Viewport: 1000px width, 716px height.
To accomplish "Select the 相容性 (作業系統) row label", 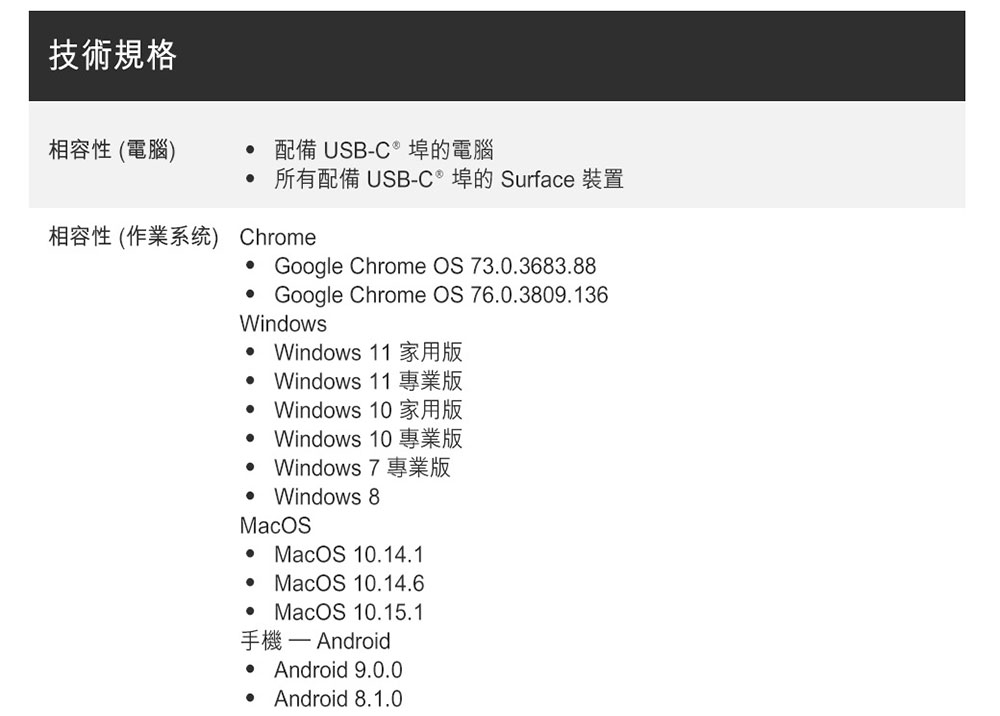I will coord(134,237).
